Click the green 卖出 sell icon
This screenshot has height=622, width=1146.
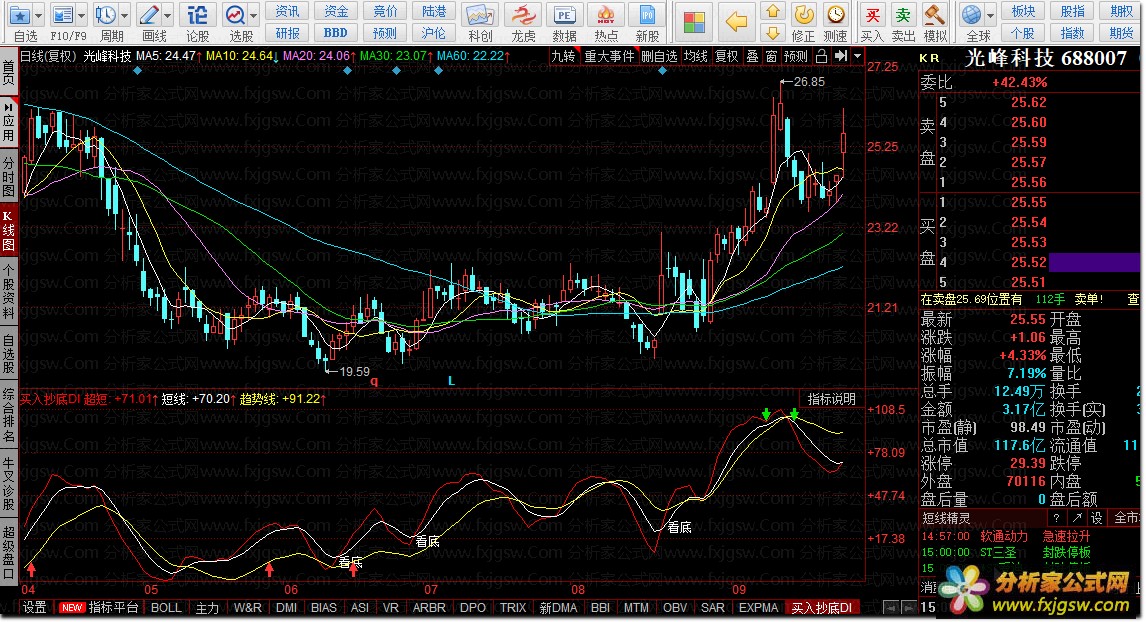903,15
